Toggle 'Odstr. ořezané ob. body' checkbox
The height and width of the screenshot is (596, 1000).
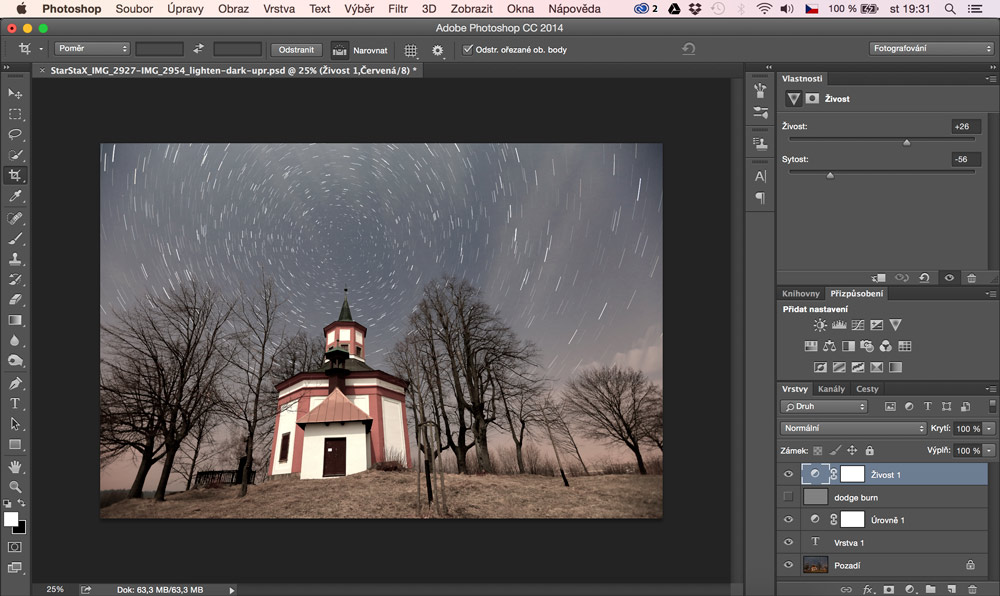click(468, 49)
